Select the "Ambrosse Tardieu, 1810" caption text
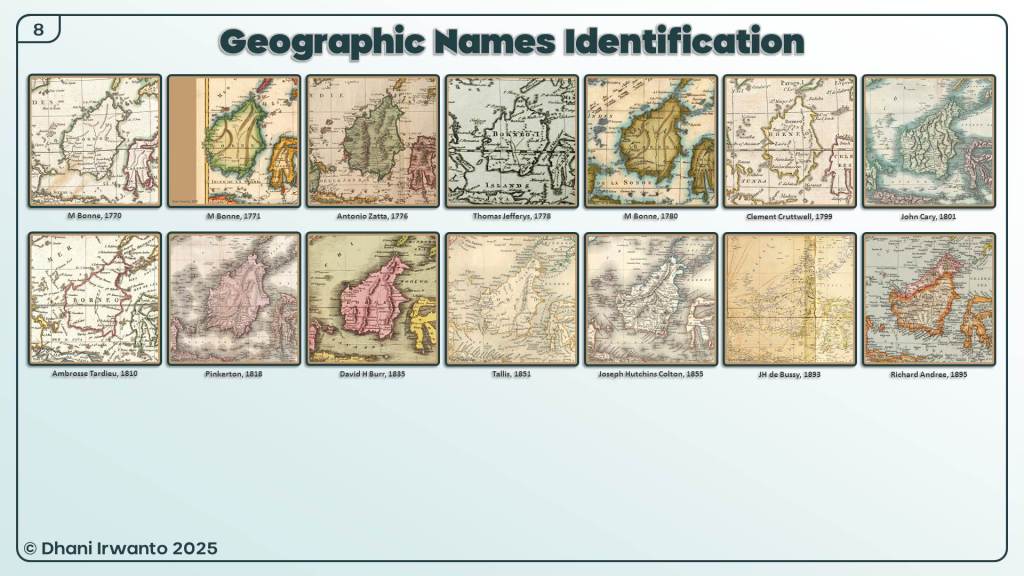The width and height of the screenshot is (1024, 576). [x=94, y=374]
